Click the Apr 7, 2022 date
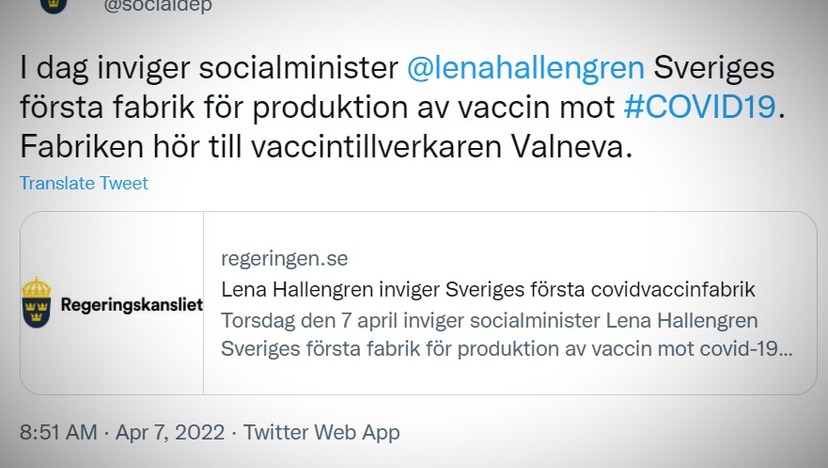Image resolution: width=828 pixels, height=468 pixels. coord(170,432)
